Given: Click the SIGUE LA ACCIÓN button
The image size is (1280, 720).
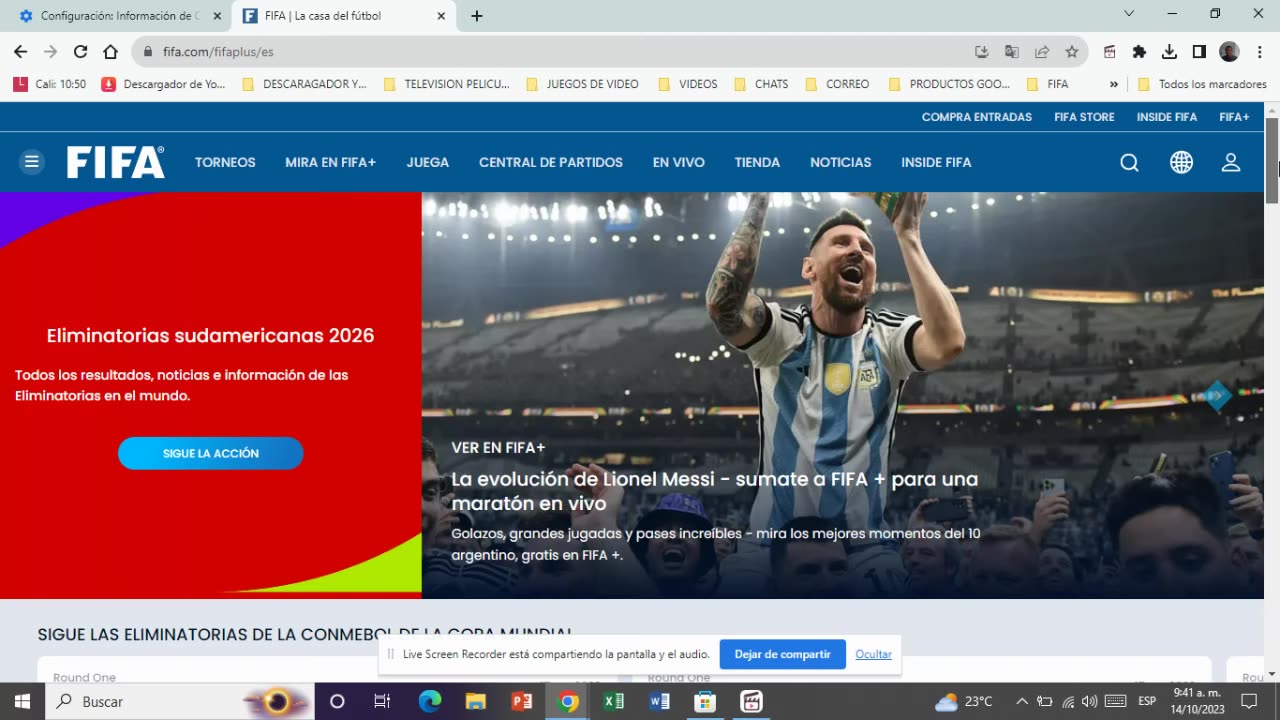Looking at the screenshot, I should [x=211, y=453].
